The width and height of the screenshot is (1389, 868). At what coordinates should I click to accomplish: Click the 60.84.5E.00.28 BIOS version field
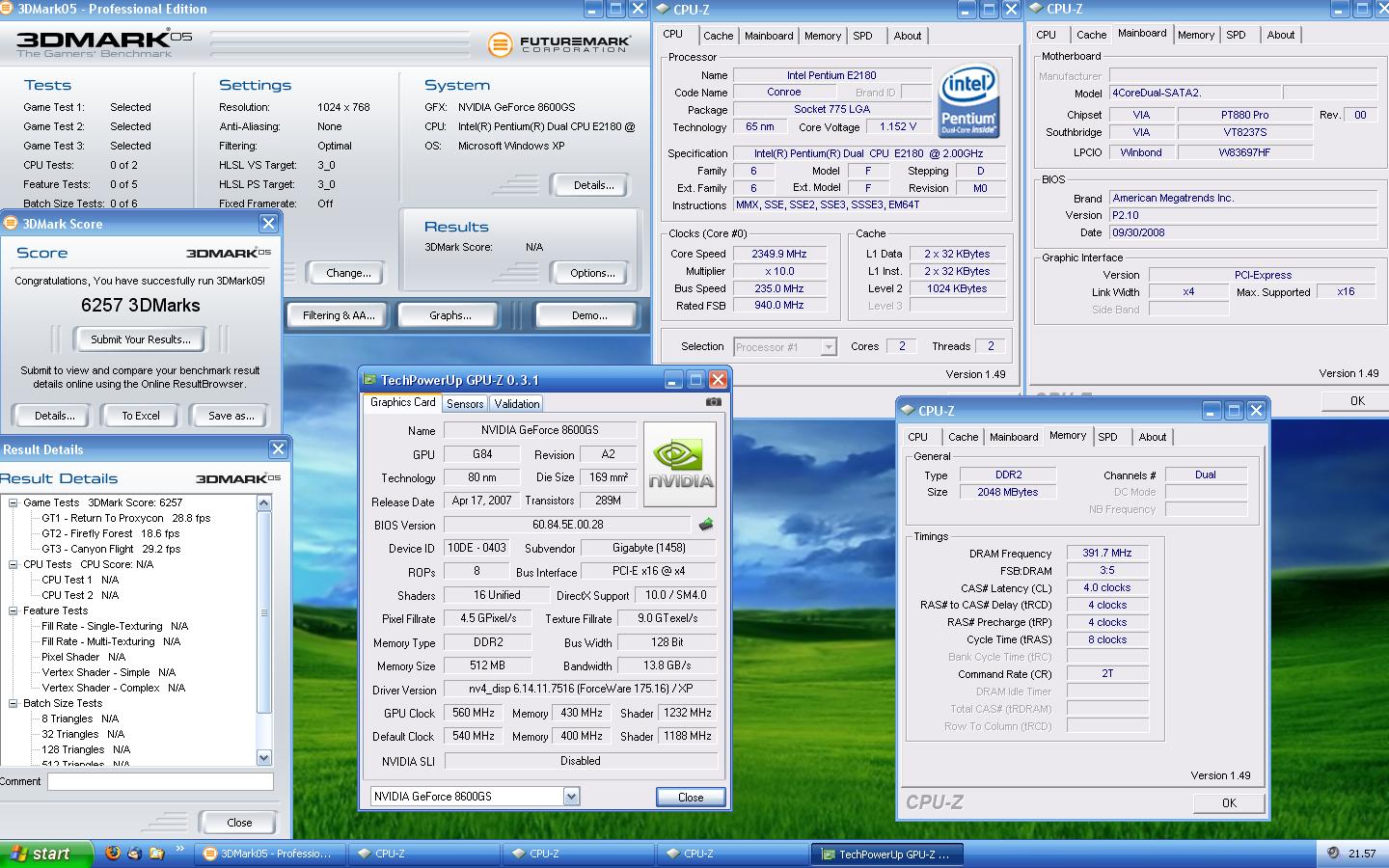568,525
